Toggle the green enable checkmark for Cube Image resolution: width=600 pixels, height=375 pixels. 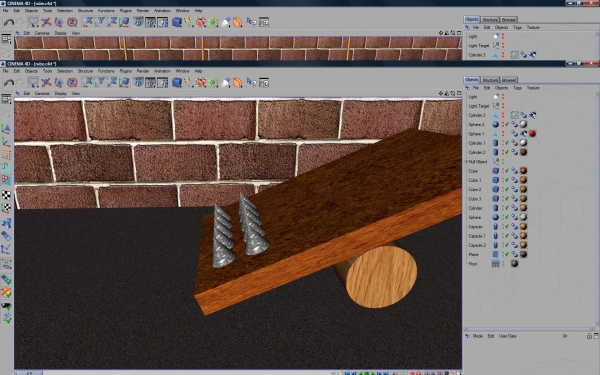click(x=507, y=171)
